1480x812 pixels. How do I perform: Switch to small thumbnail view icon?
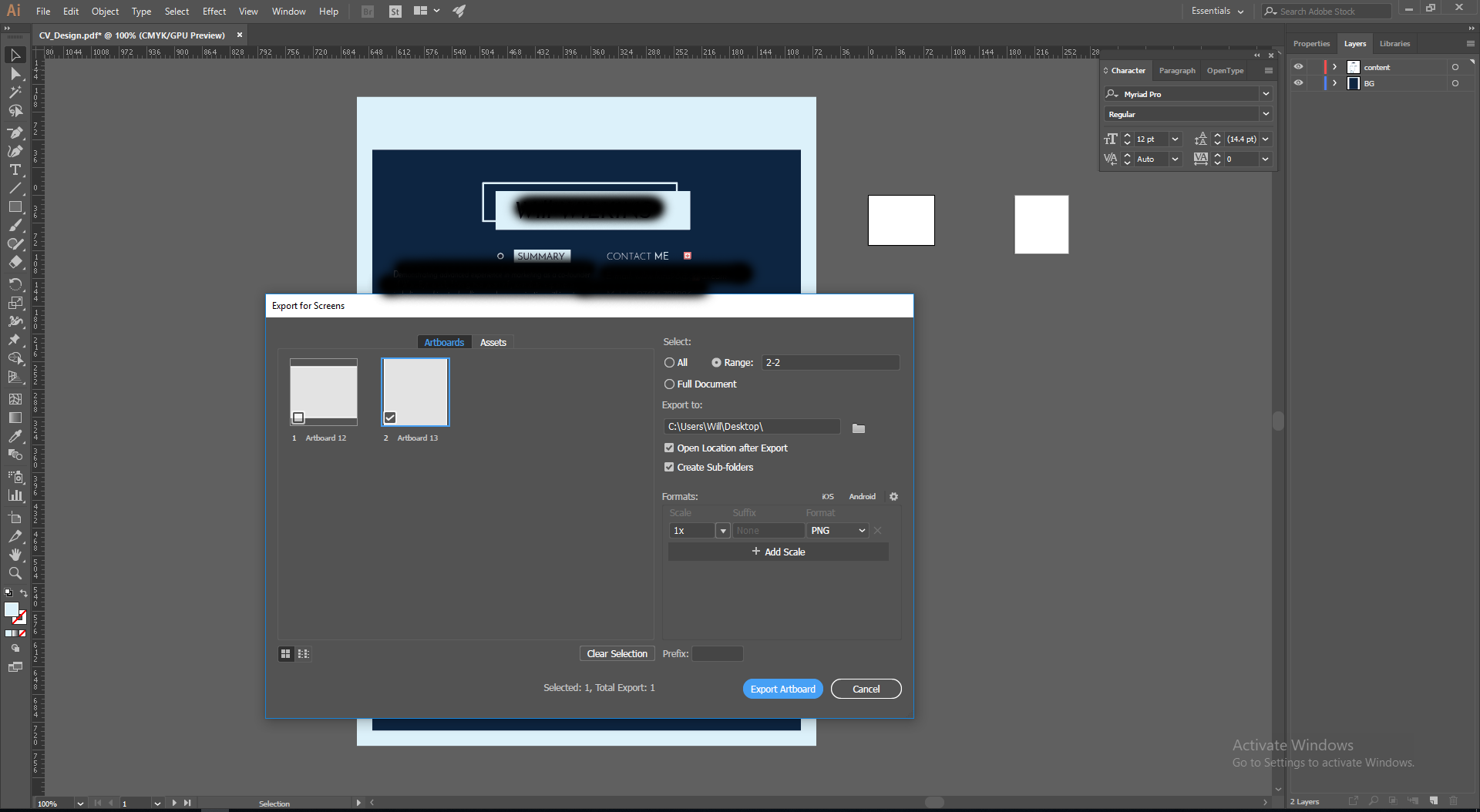coord(304,654)
